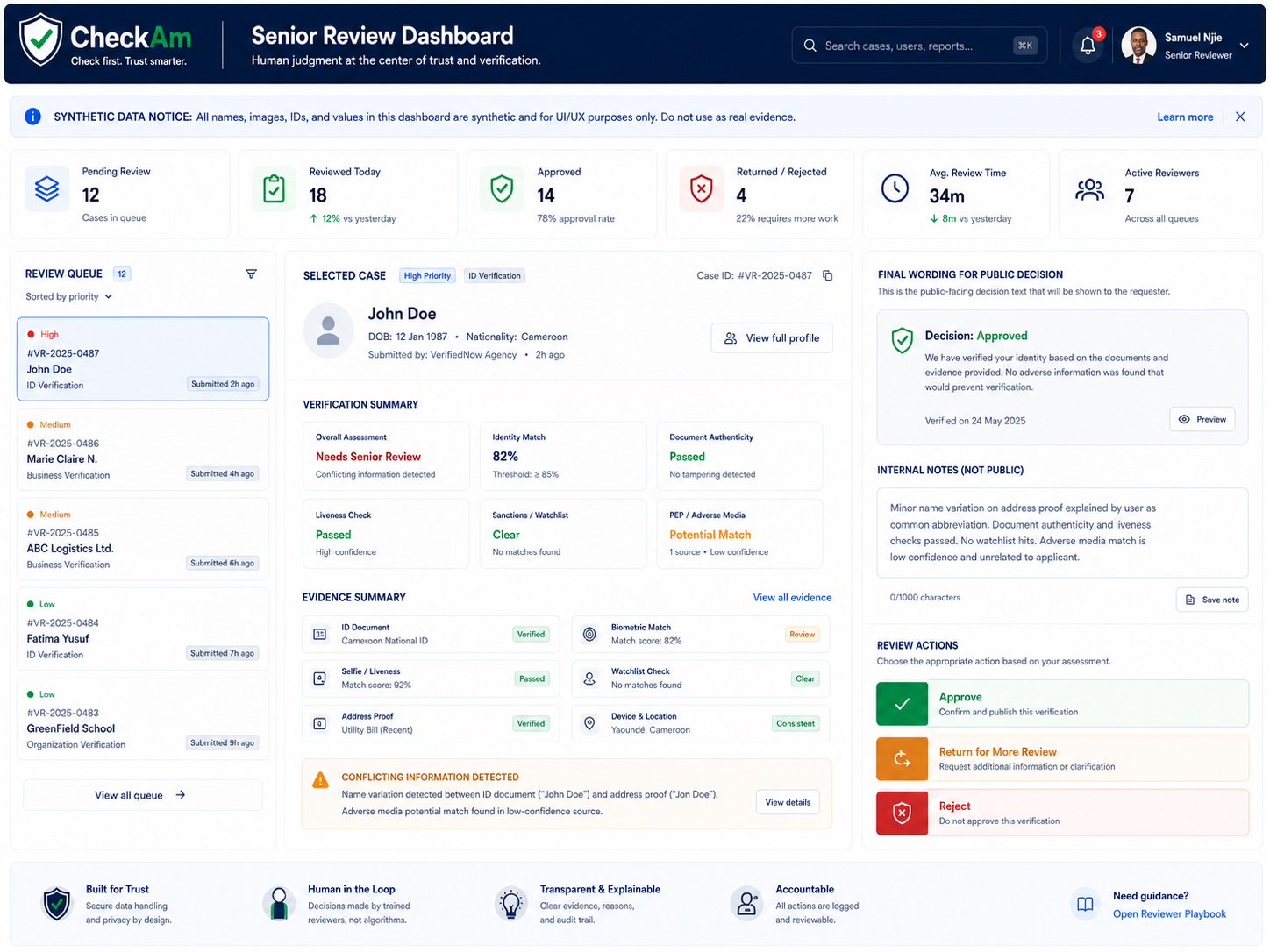The height and width of the screenshot is (952, 1270).
Task: Open the Samuel Njie account menu chevron
Action: point(1244,46)
